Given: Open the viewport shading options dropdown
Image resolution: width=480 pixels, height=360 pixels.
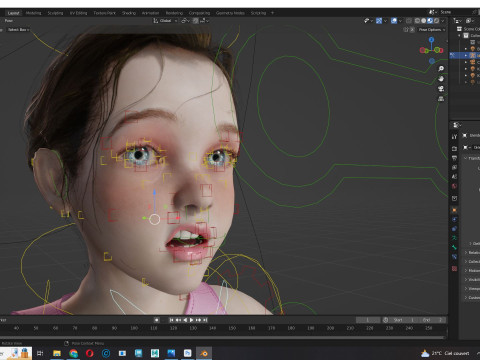Looking at the screenshot, I should 443,21.
